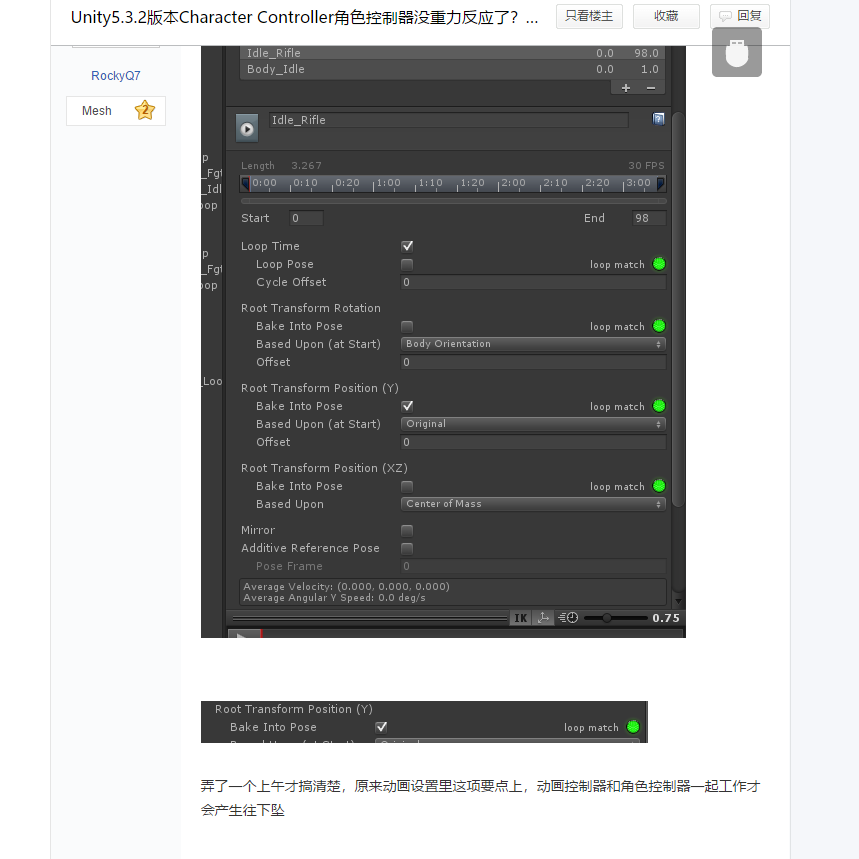Toggle Bake Into Pose in the second screenshot
The height and width of the screenshot is (859, 859).
pos(381,727)
